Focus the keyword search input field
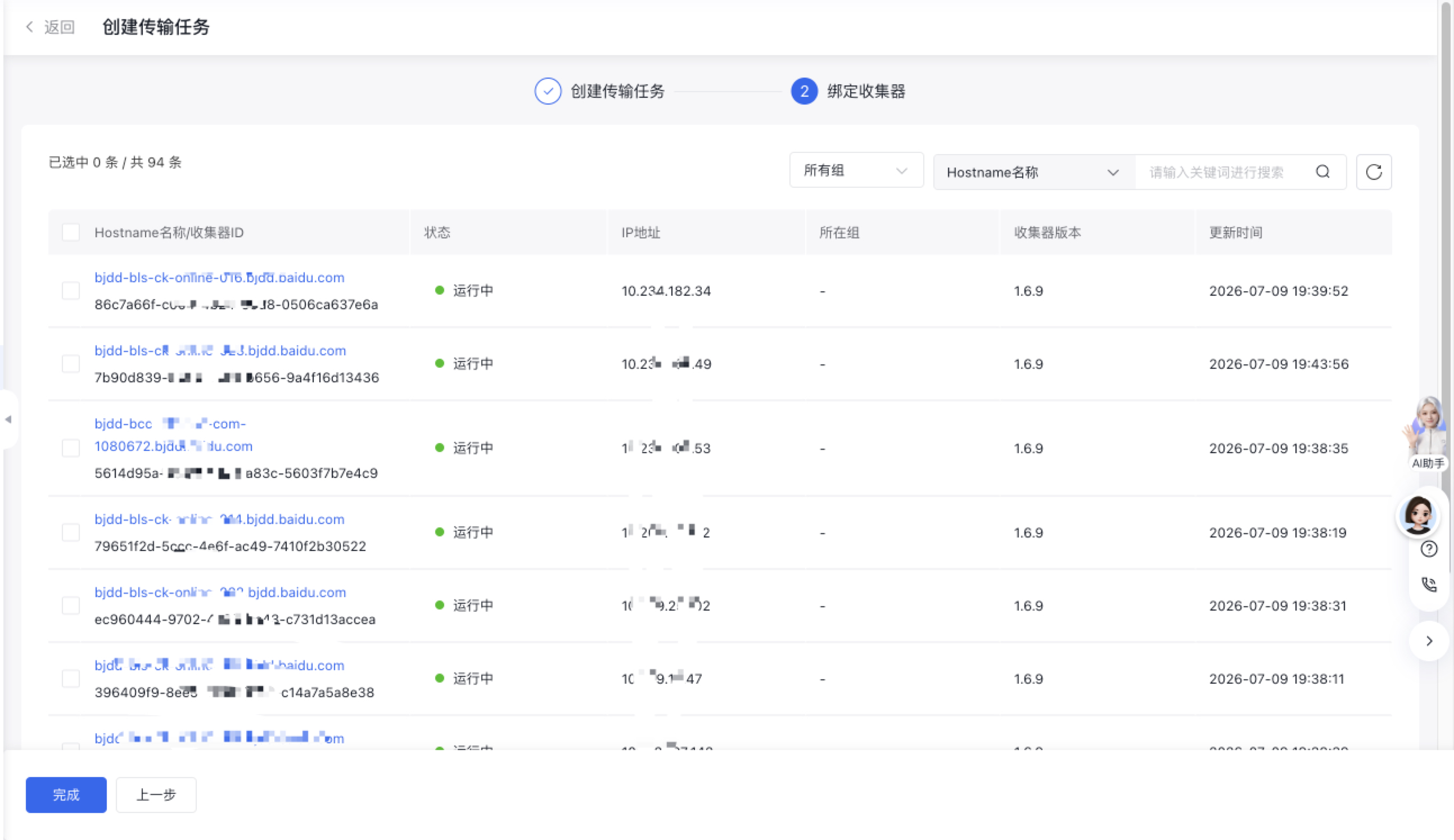 click(1223, 172)
